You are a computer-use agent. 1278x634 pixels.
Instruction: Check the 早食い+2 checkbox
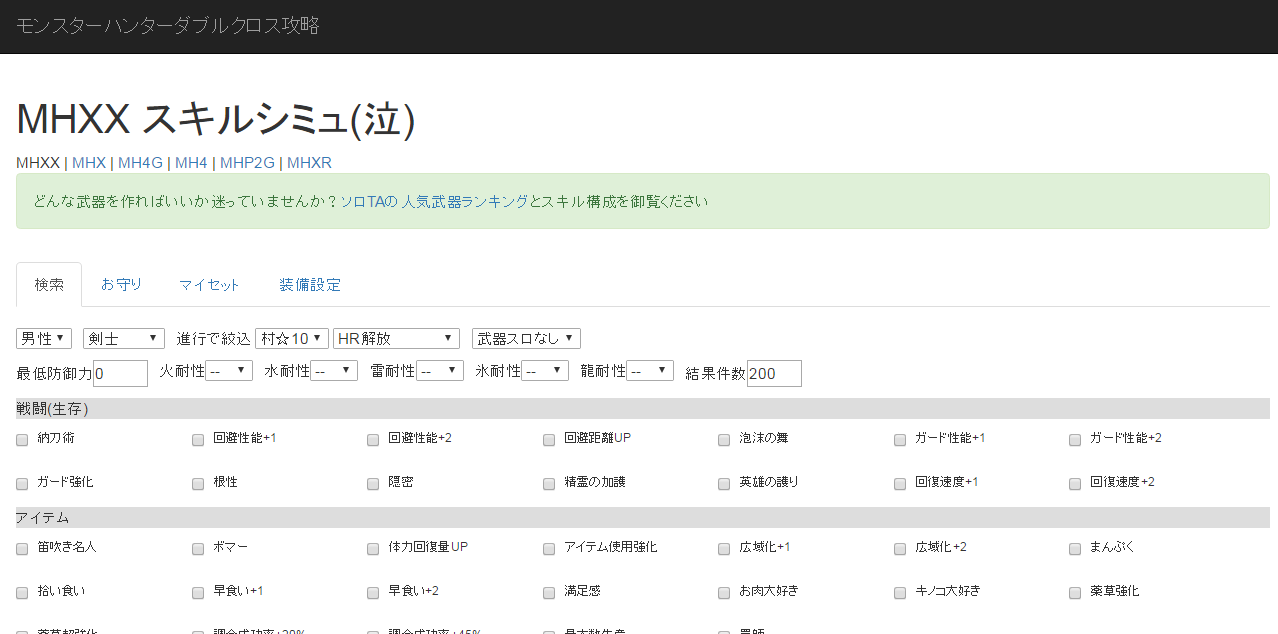tap(373, 593)
